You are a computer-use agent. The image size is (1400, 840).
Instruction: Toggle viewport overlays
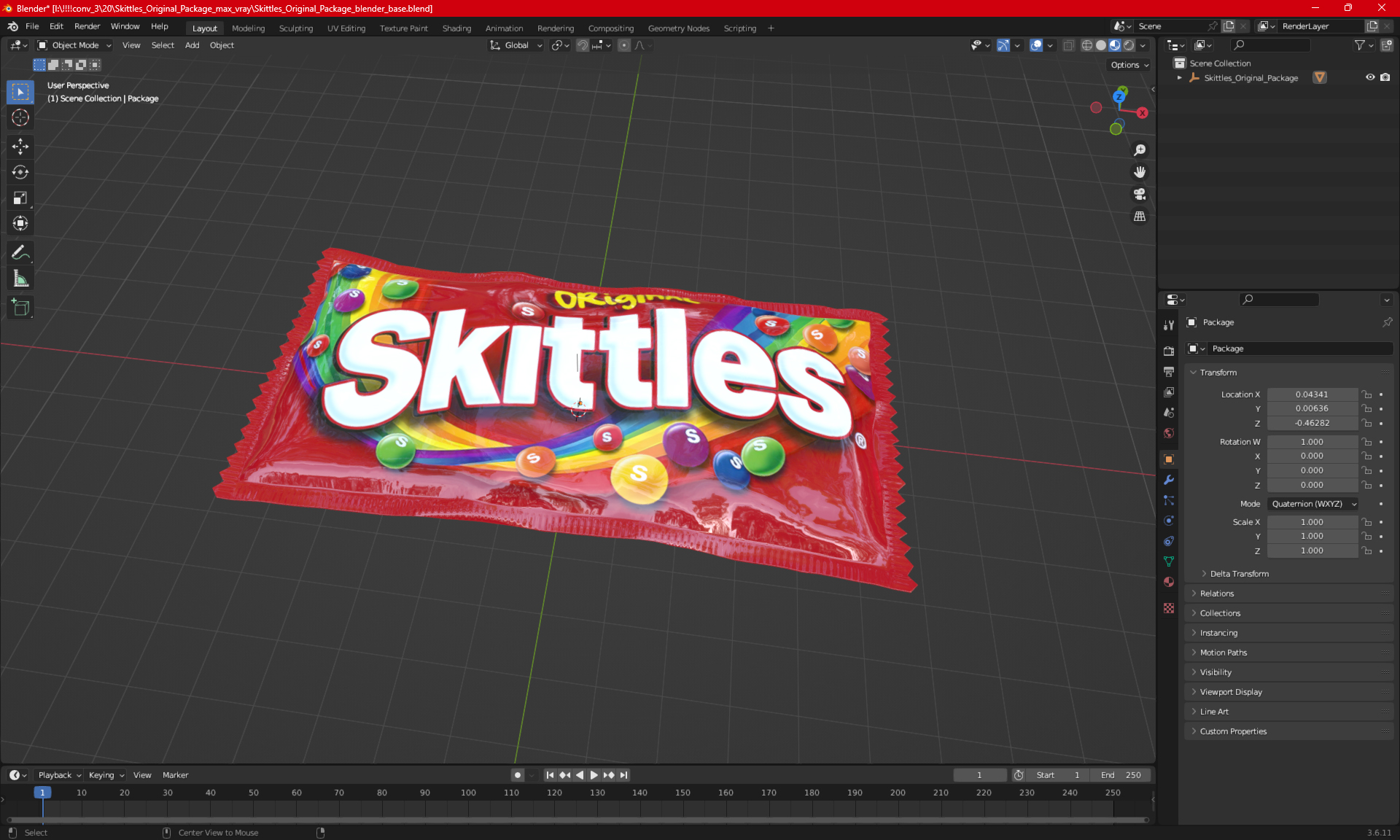(1036, 45)
